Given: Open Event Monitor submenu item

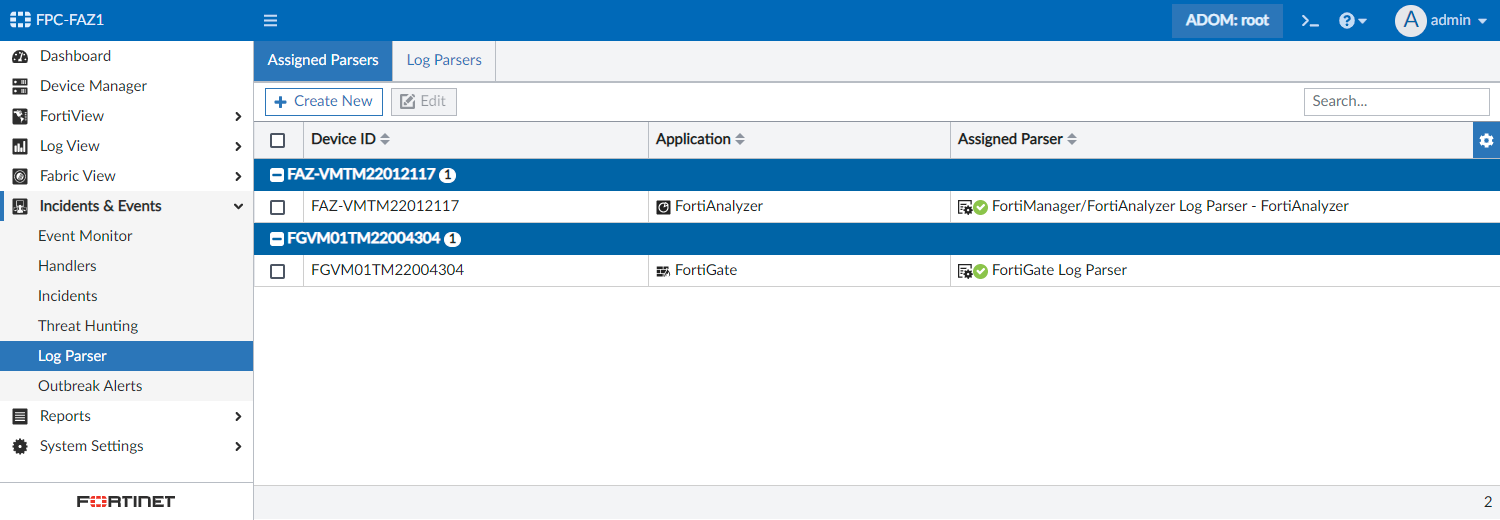Looking at the screenshot, I should tap(126, 236).
